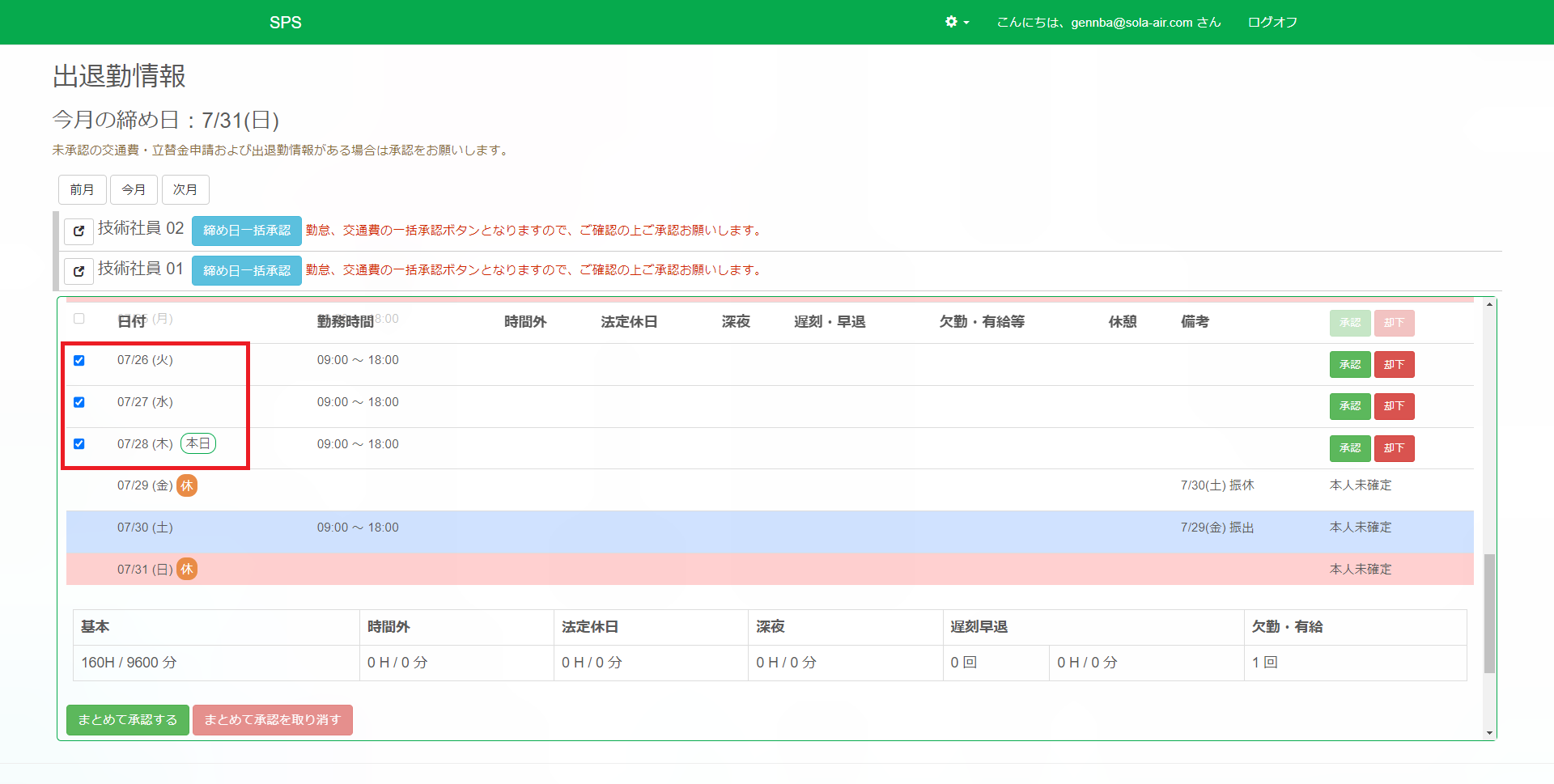This screenshot has width=1554, height=784.
Task: Open external link icon for 技術社員 01
Action: 79,271
